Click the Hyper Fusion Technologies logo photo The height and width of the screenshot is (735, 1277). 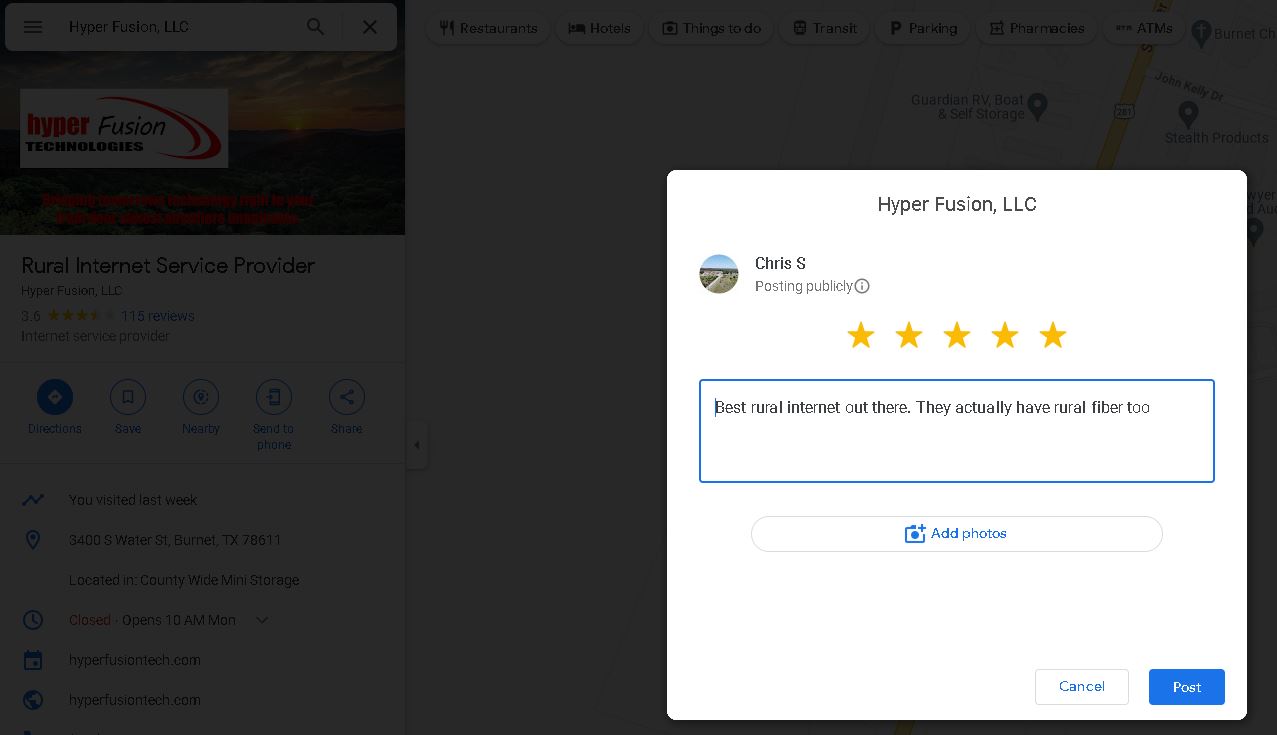[124, 128]
